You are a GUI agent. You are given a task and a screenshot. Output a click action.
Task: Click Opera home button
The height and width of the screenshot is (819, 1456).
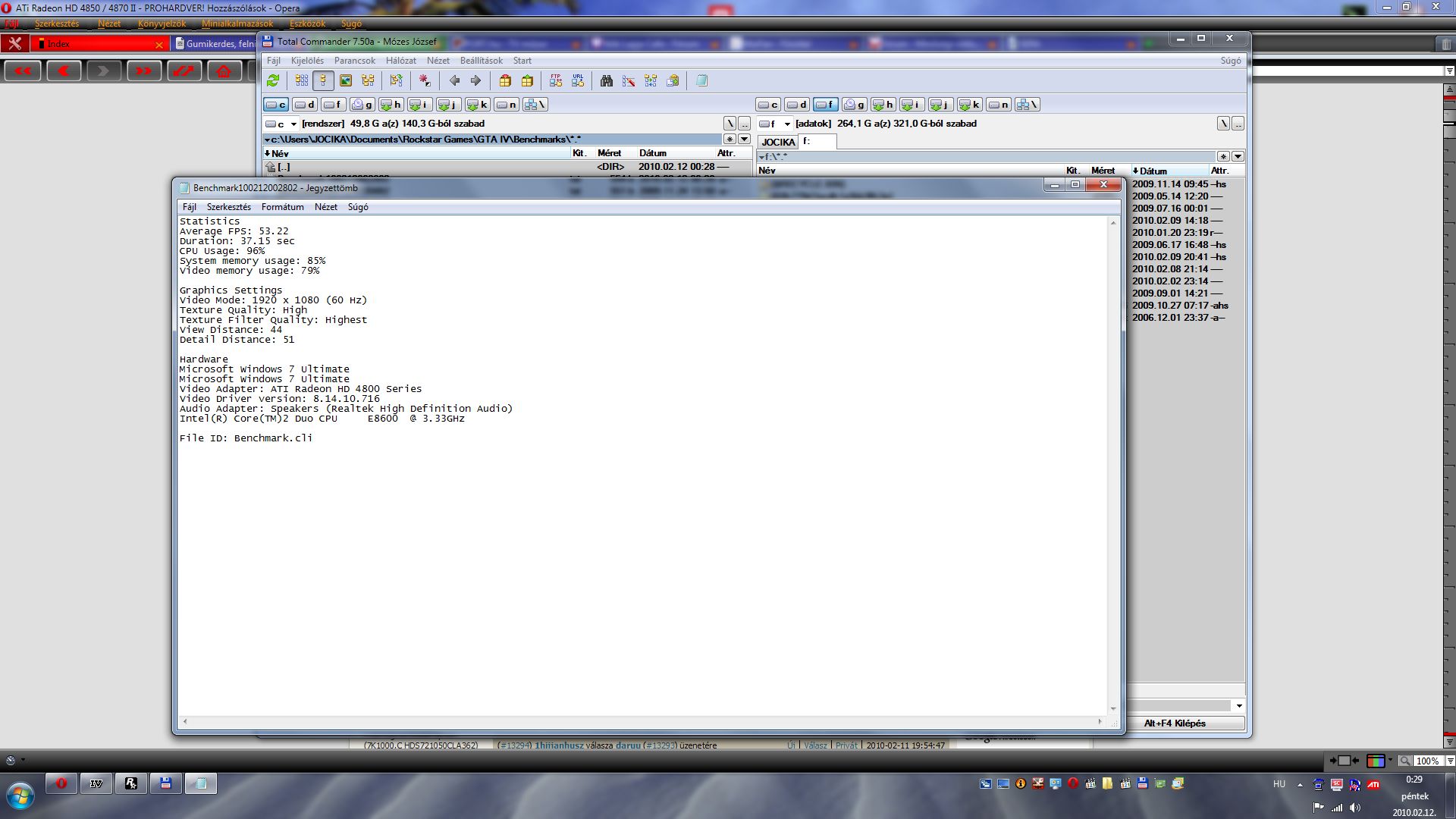coord(224,71)
